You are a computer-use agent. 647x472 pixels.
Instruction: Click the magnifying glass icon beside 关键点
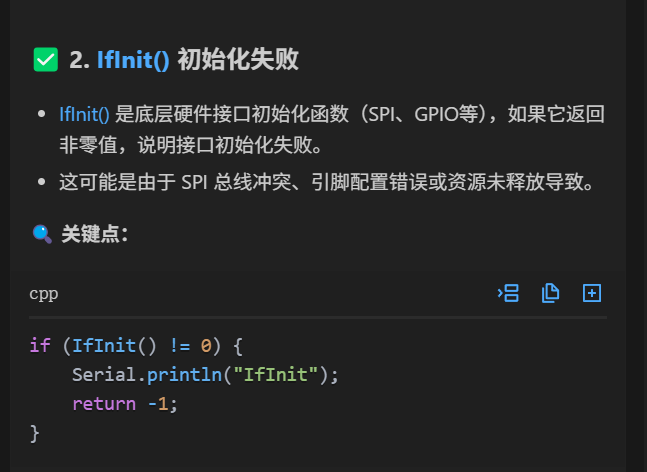point(42,234)
